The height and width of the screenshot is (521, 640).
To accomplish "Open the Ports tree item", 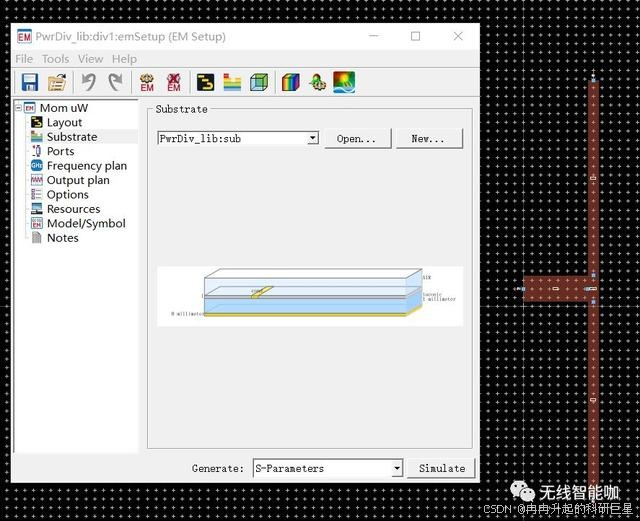I will click(x=60, y=151).
